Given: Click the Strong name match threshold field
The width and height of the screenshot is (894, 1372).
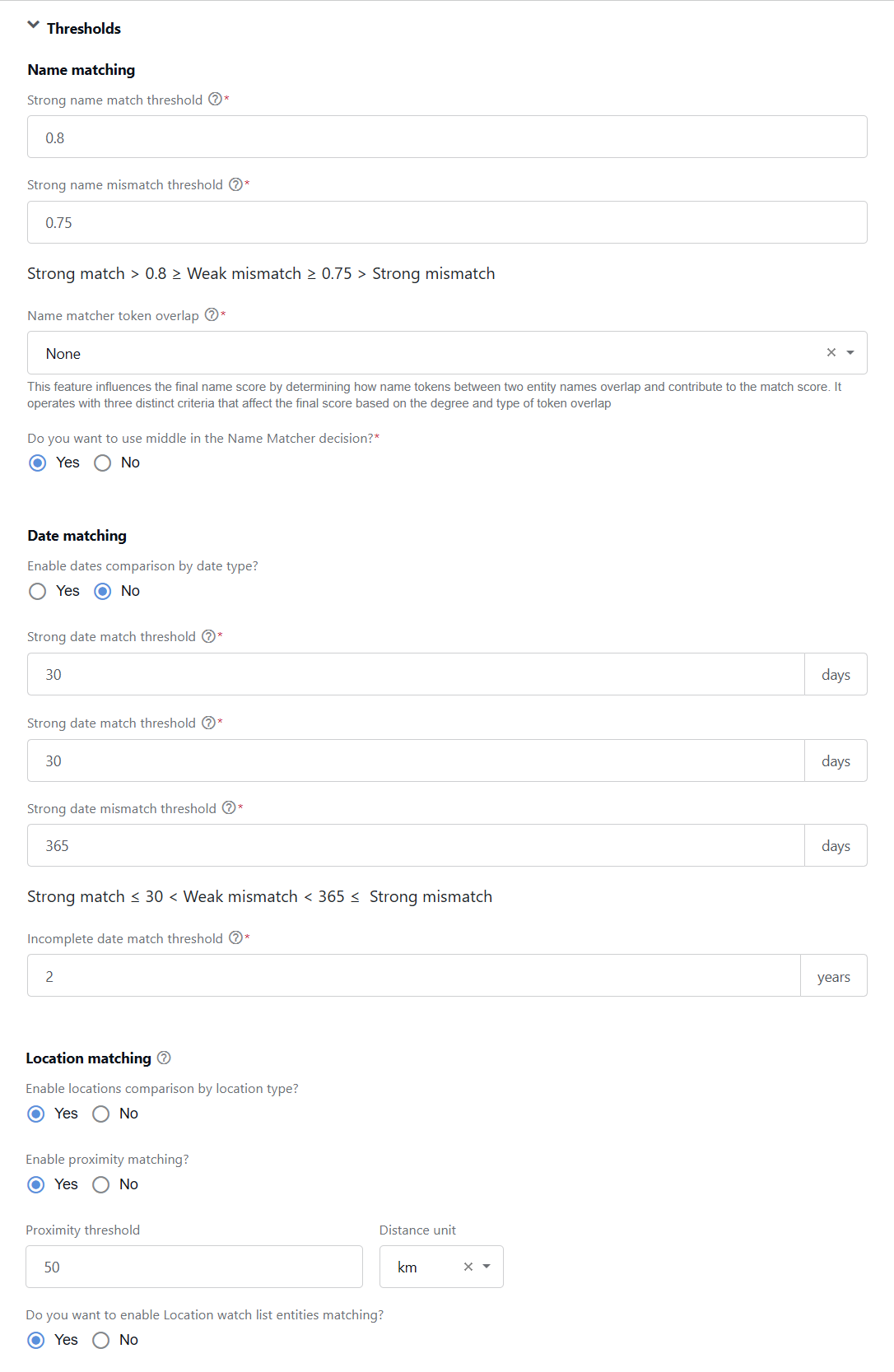Looking at the screenshot, I should (x=447, y=137).
